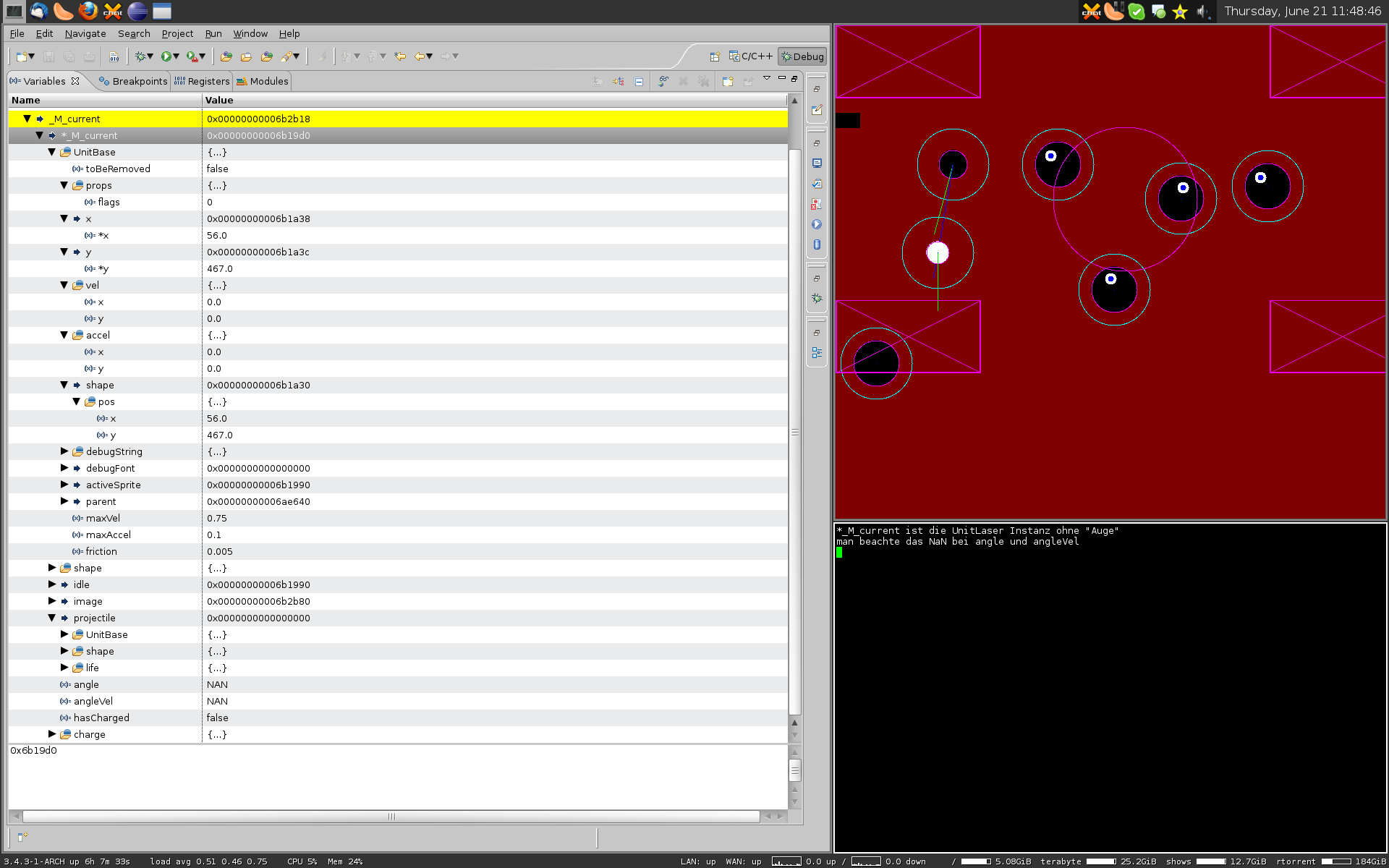Click the Open New View icon
The image size is (1389, 868).
tap(728, 81)
